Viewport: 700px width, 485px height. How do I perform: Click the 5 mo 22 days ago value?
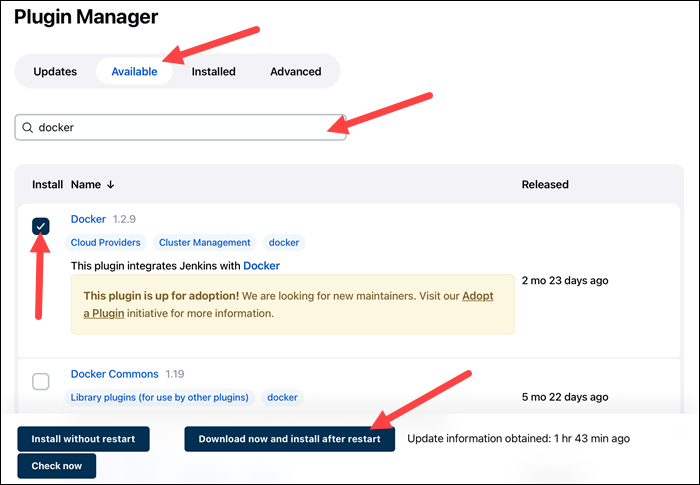[x=565, y=397]
